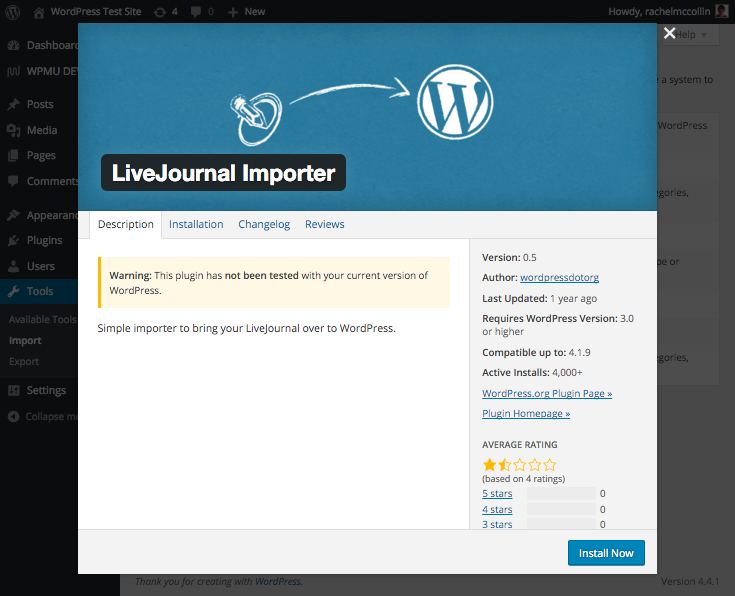The height and width of the screenshot is (596, 735).
Task: Click the updates icon showing 4
Action: (160, 12)
